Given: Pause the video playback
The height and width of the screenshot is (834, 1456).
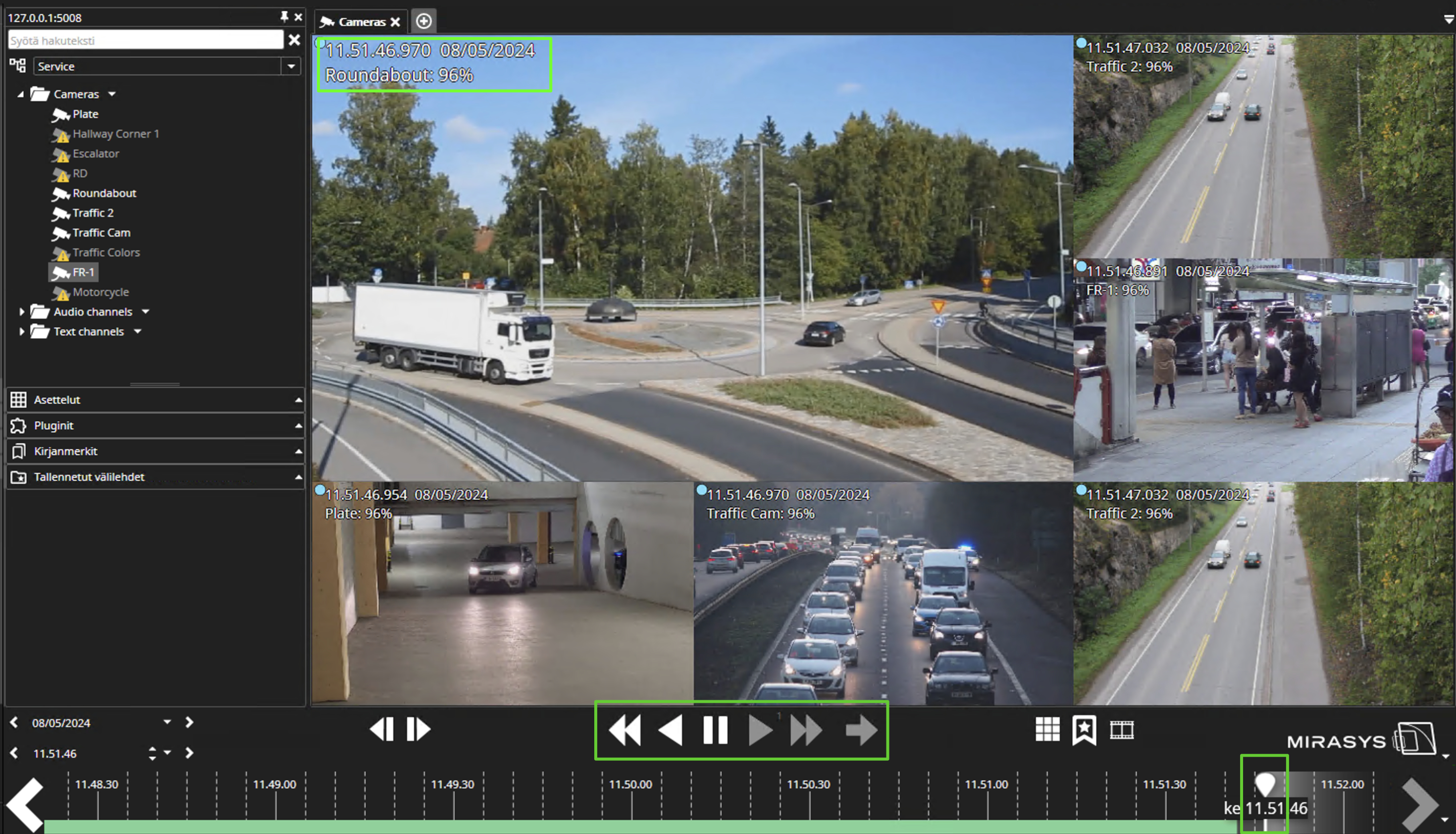Looking at the screenshot, I should (x=715, y=730).
